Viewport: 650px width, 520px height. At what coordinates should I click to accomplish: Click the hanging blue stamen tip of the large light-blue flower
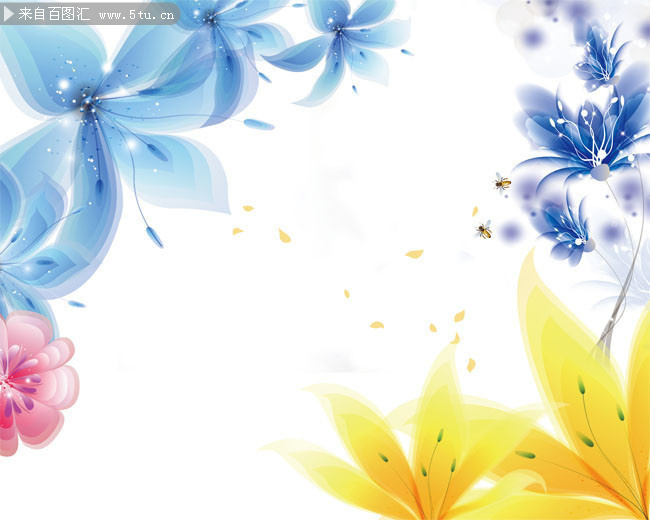point(154,237)
